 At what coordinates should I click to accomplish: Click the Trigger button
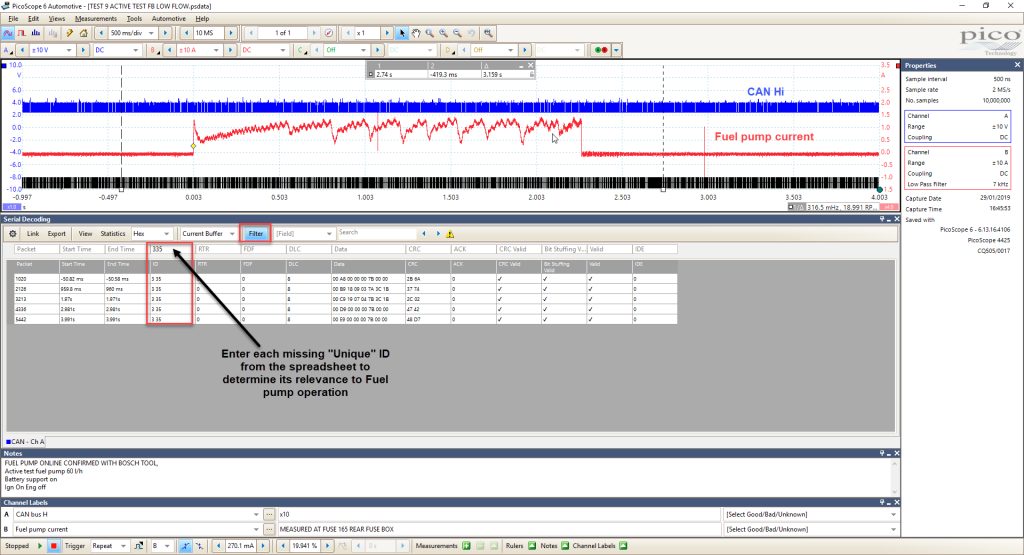click(x=75, y=546)
